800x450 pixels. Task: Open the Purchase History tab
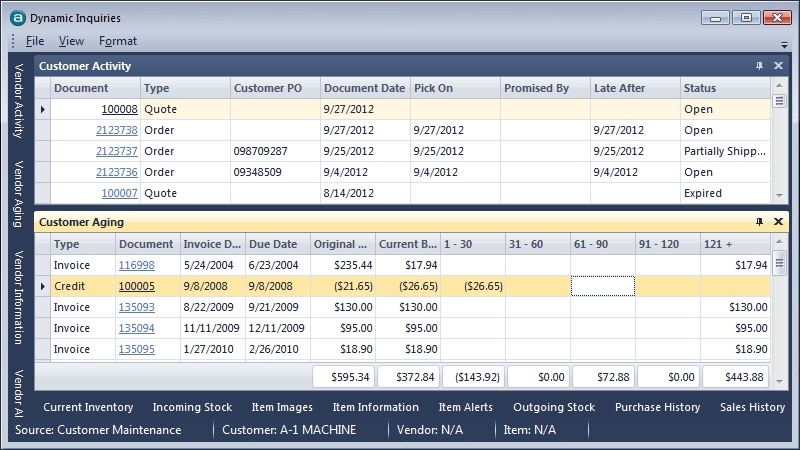pyautogui.click(x=657, y=407)
